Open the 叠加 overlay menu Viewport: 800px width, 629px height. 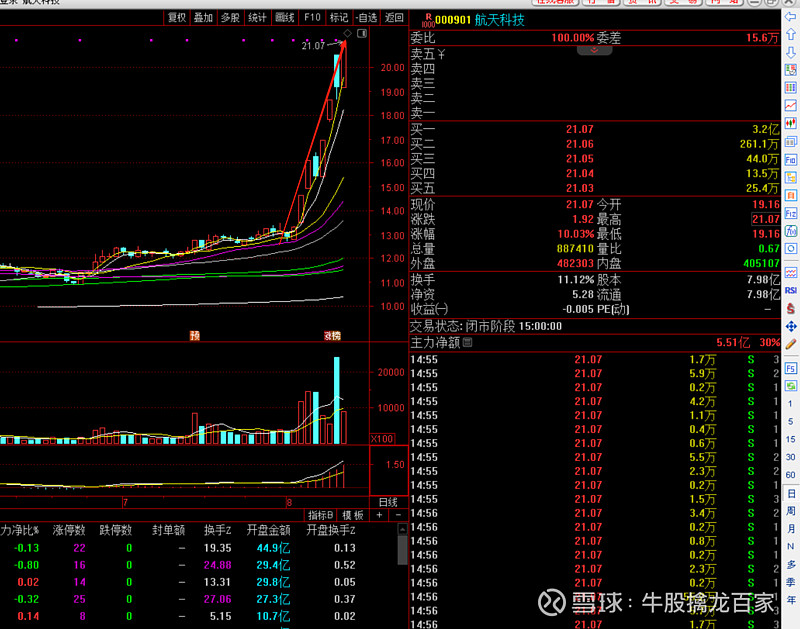(x=203, y=18)
